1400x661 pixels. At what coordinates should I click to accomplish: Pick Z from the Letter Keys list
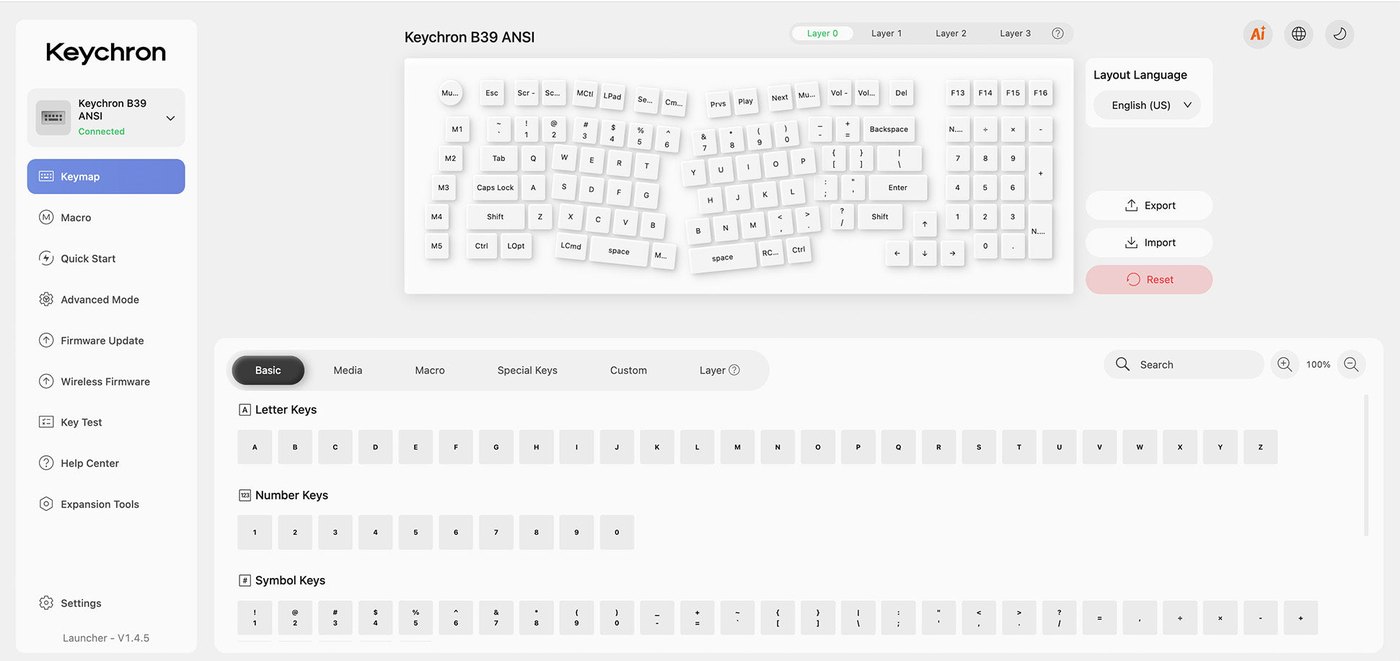(1260, 447)
